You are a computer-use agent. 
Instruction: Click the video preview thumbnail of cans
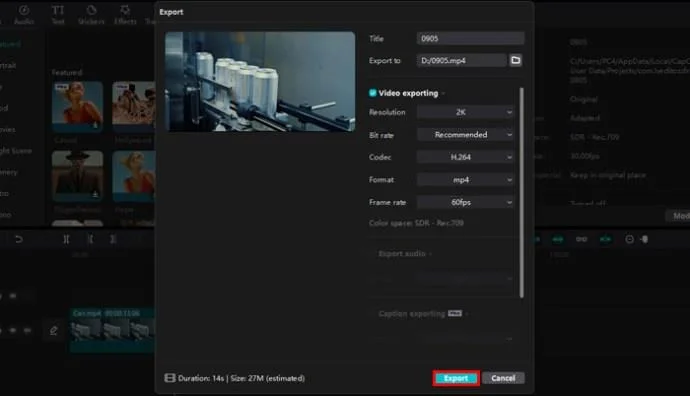(260, 81)
